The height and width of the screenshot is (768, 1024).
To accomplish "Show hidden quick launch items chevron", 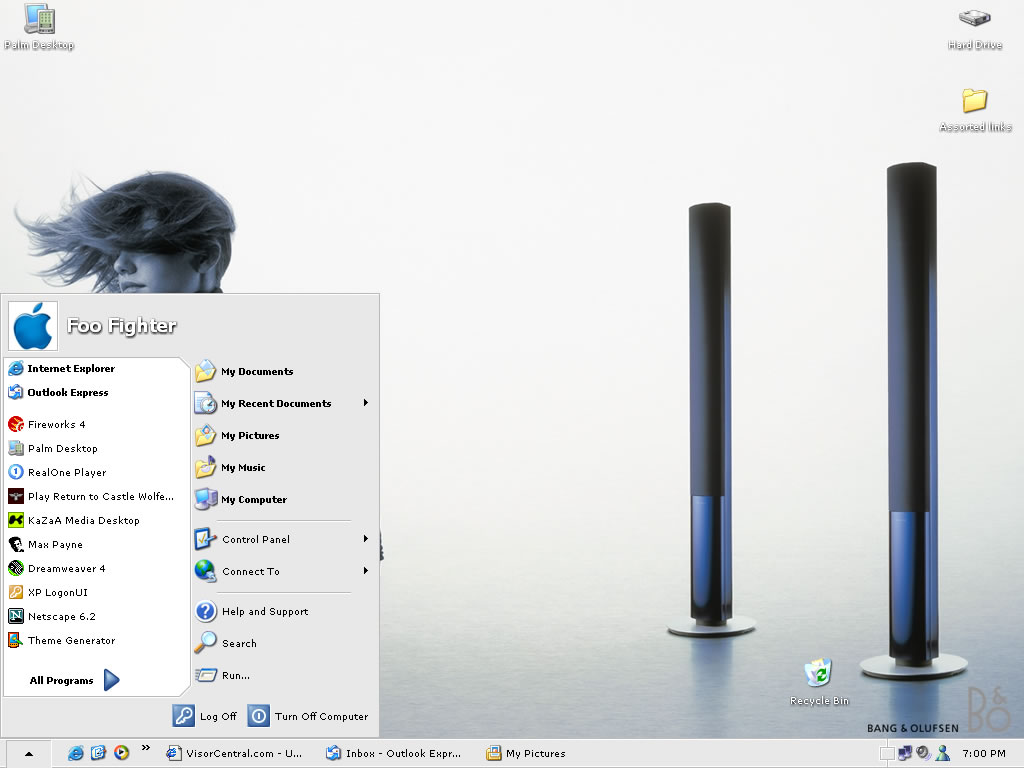I will (x=146, y=747).
